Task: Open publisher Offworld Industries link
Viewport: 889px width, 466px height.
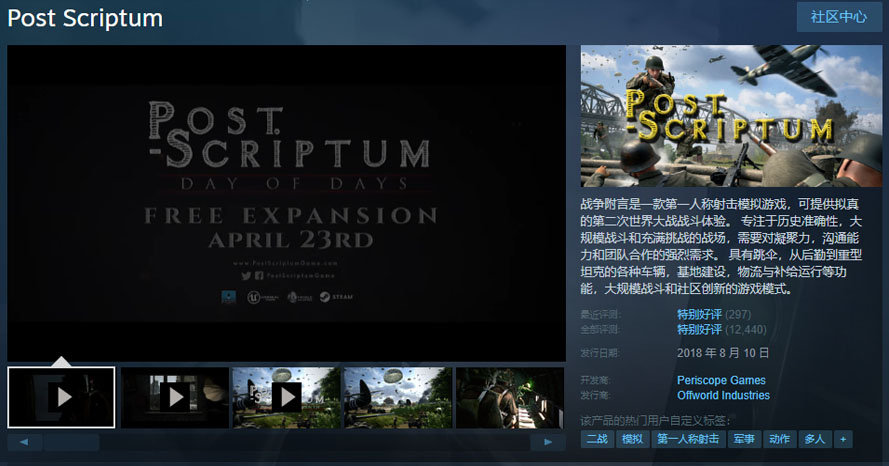Action: [x=723, y=395]
